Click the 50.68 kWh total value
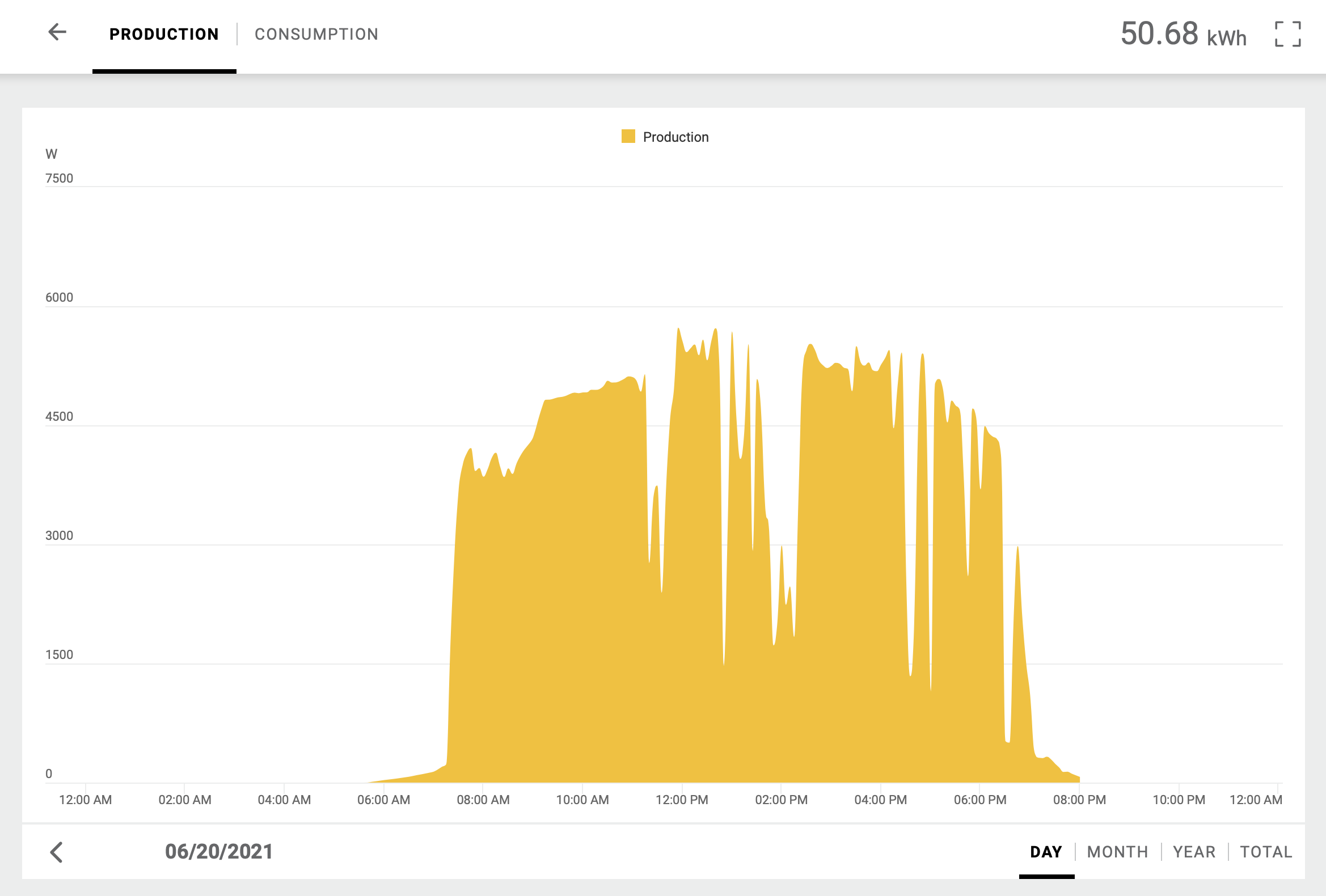1326x896 pixels. 1183,34
